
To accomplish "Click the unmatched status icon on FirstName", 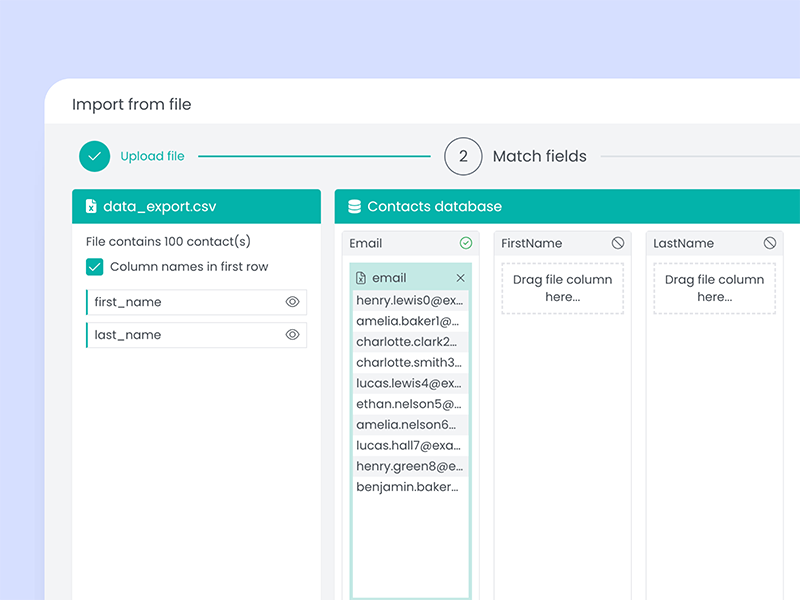I will 618,243.
